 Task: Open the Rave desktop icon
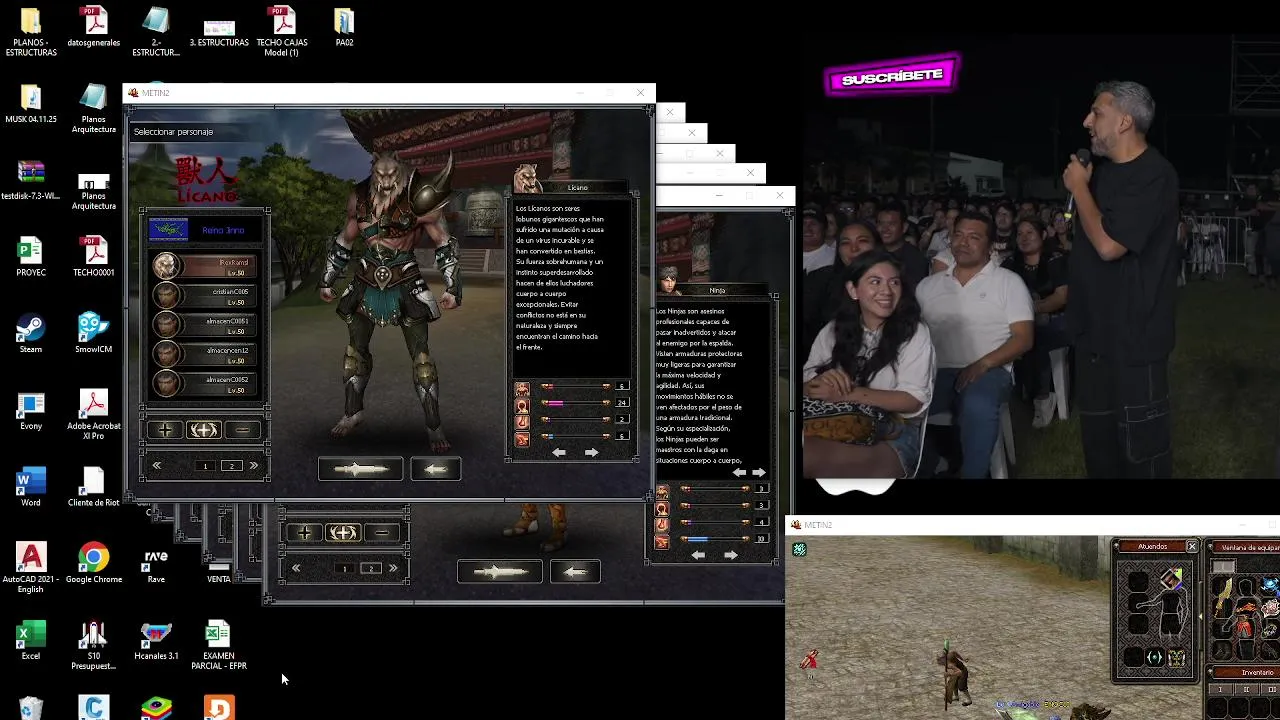[x=156, y=564]
